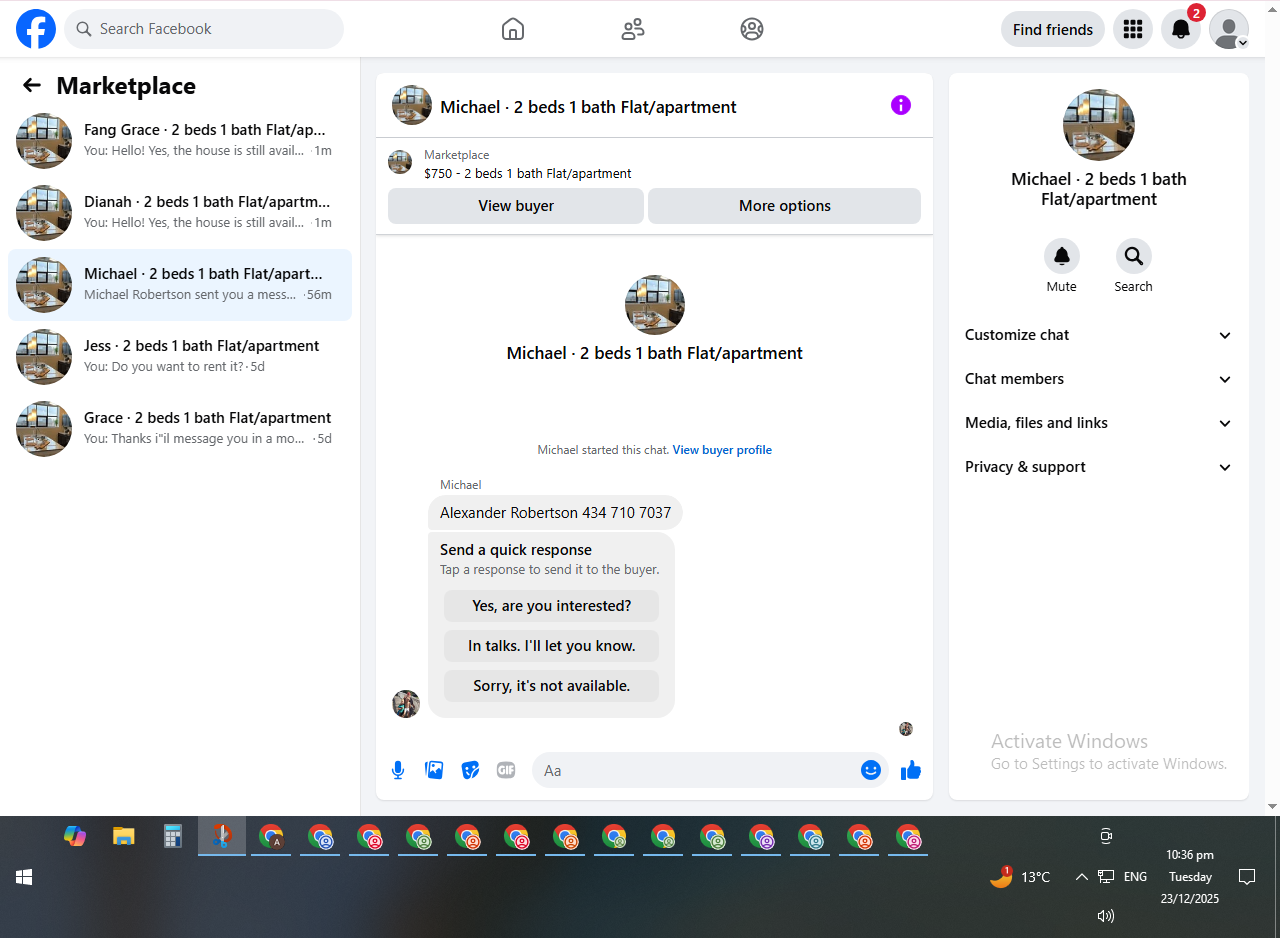This screenshot has width=1280, height=938.
Task: Send quick response 'Yes, are you interested?'
Action: pos(552,606)
